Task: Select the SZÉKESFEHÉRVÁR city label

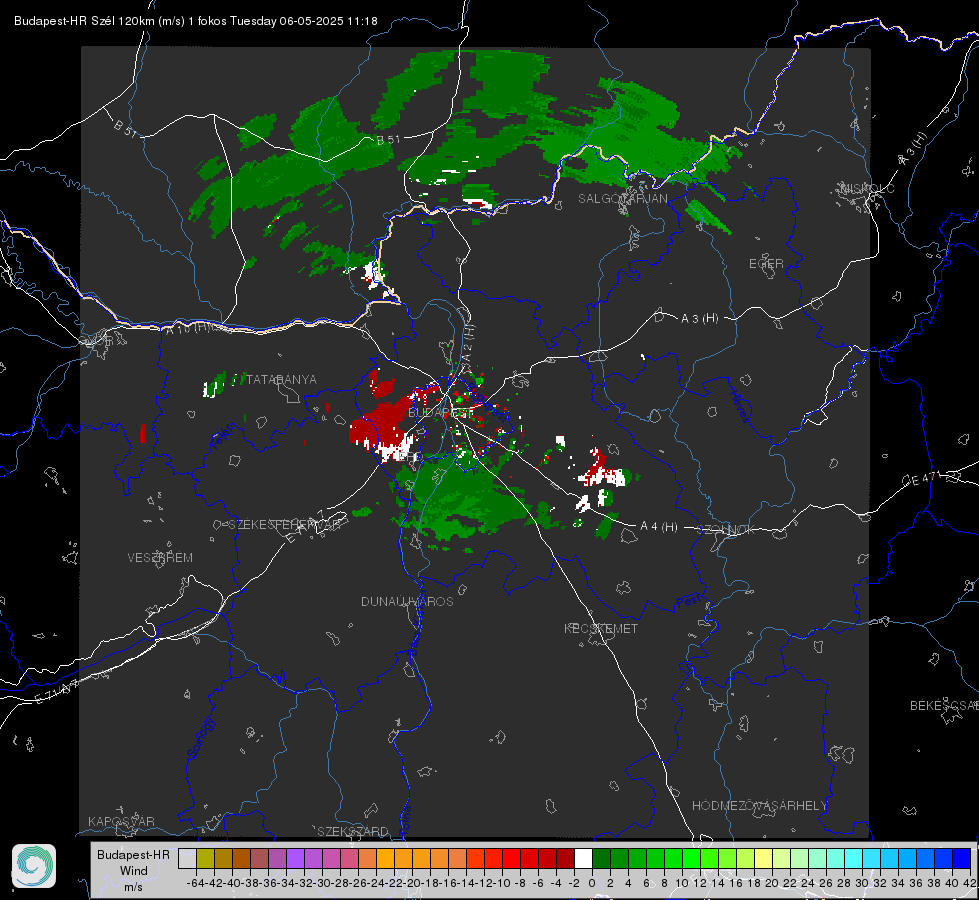Action: [284, 525]
